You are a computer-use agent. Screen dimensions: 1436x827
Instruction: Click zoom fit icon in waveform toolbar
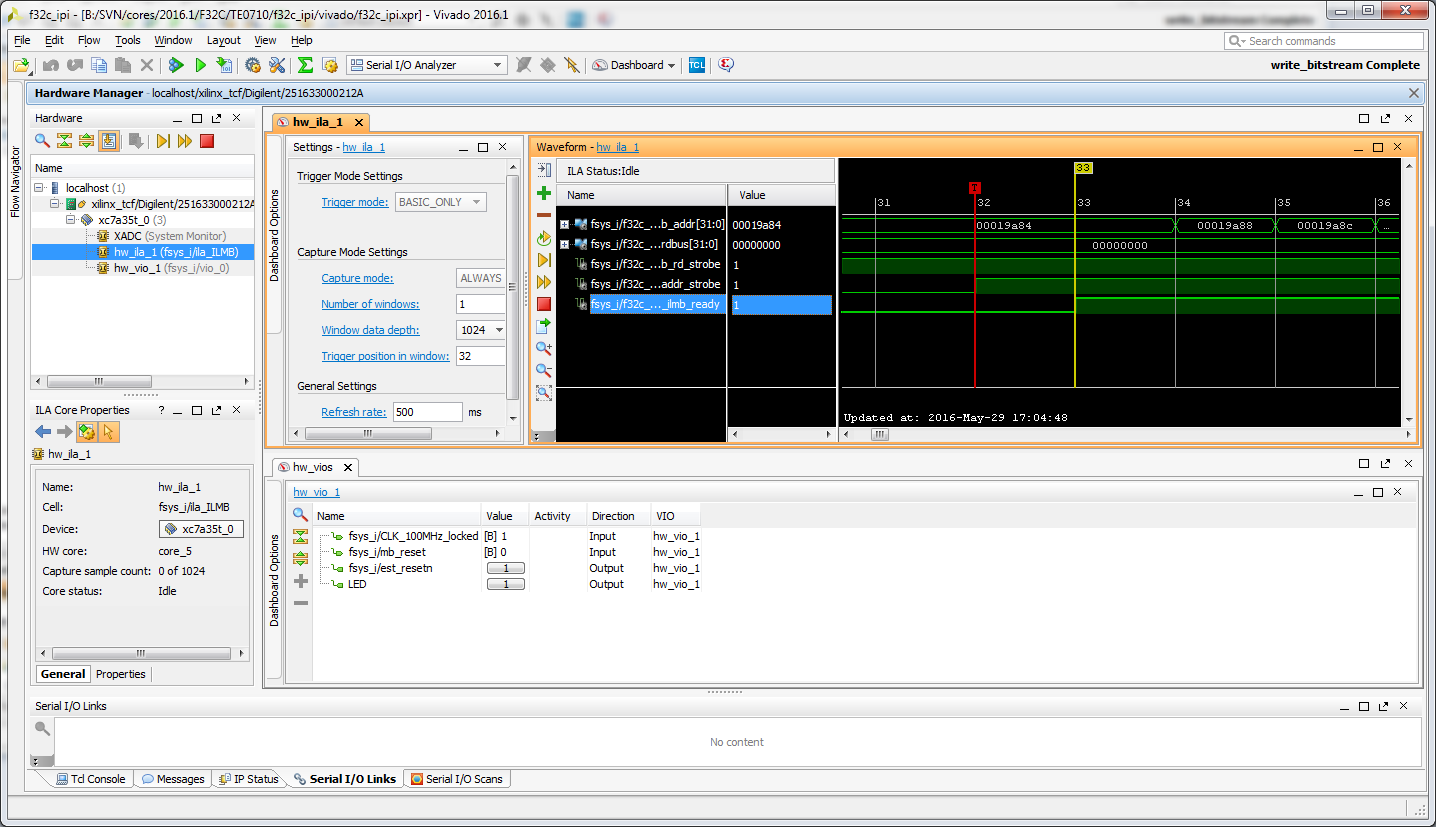544,392
